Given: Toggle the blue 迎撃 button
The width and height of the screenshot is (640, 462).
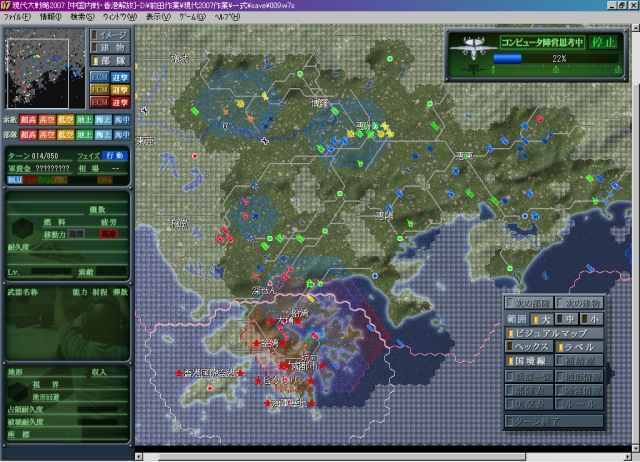Looking at the screenshot, I should coord(120,77).
